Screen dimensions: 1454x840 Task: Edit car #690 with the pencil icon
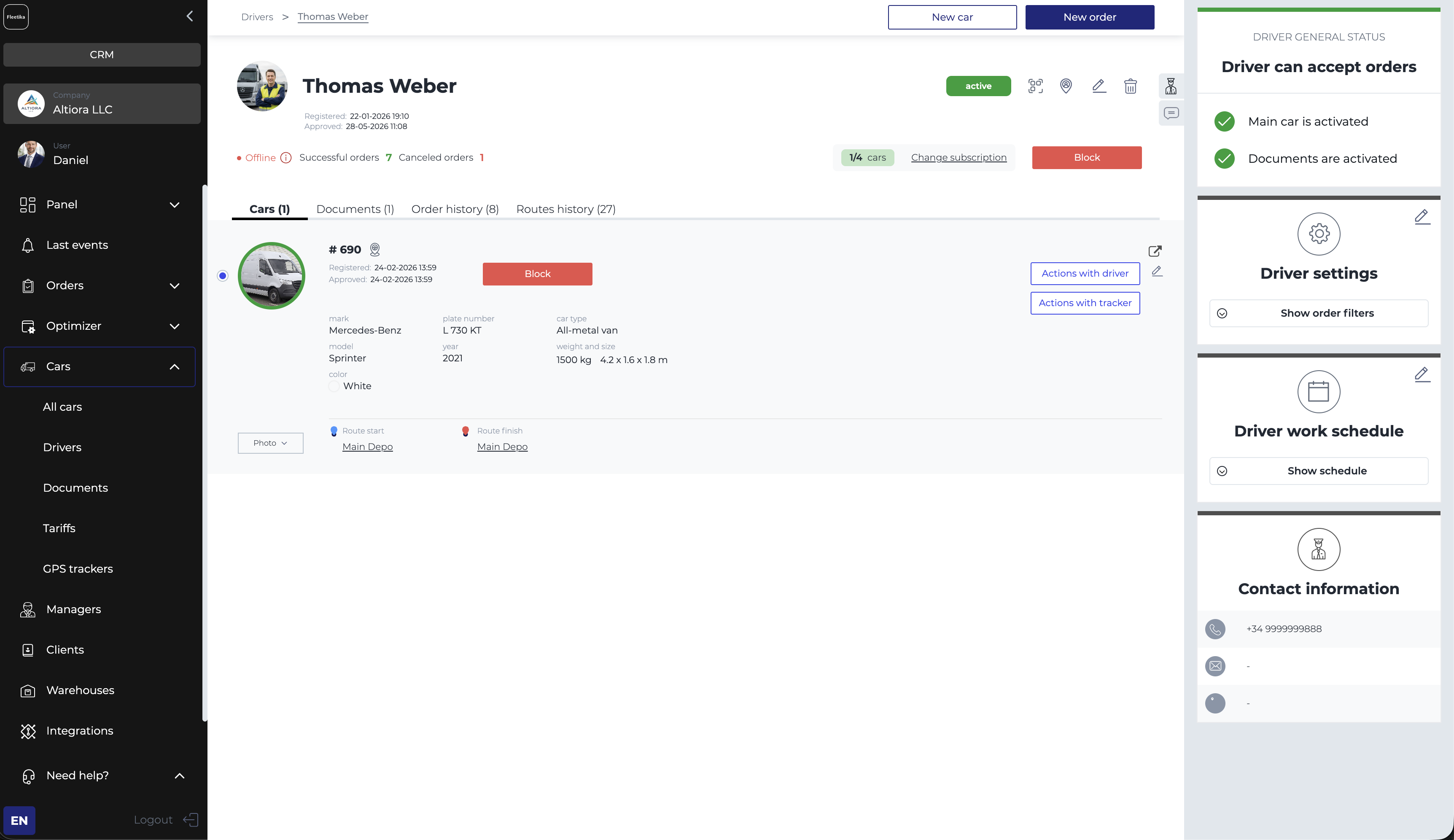point(1157,271)
